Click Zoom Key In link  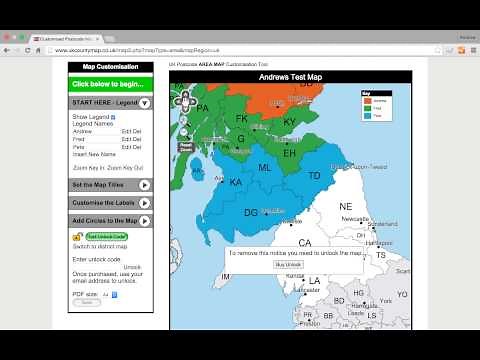(89, 168)
